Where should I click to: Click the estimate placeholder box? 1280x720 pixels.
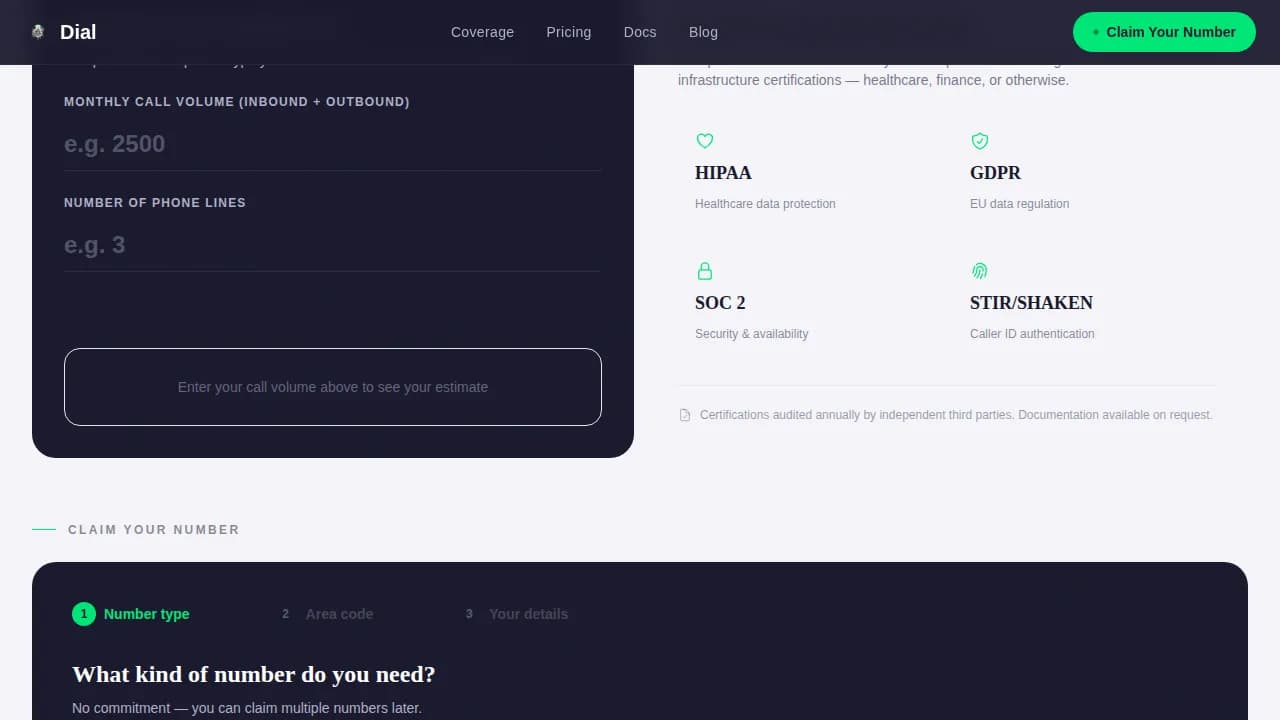[x=333, y=387]
